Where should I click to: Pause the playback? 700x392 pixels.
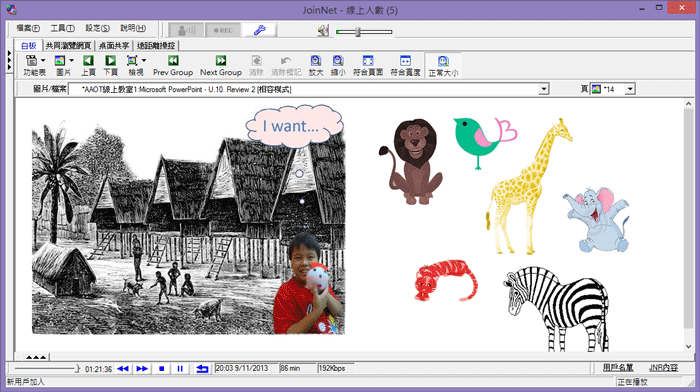tap(180, 369)
